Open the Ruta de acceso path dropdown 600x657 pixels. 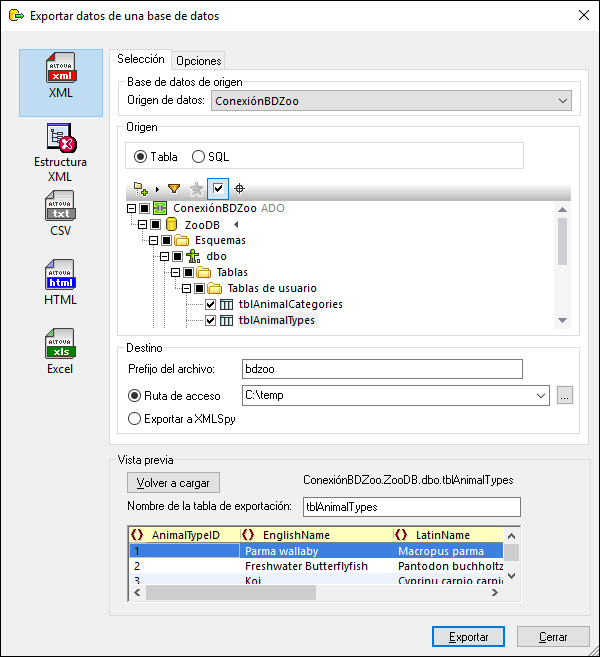pyautogui.click(x=541, y=395)
